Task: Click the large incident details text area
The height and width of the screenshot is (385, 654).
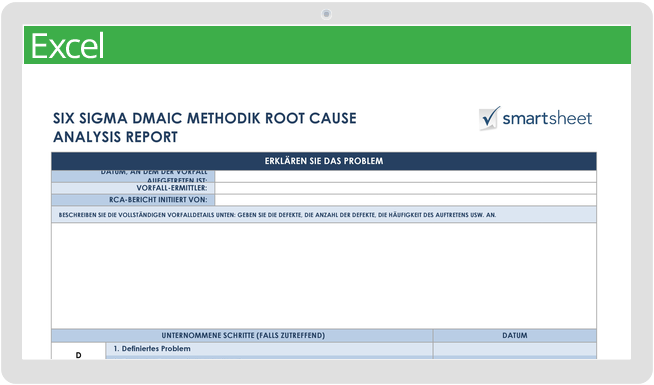Action: [x=324, y=276]
